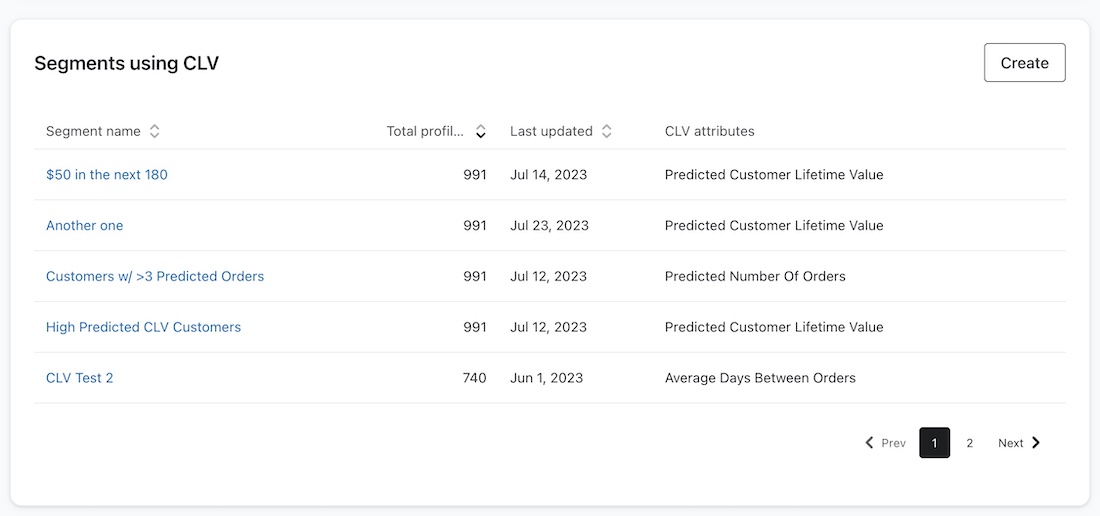This screenshot has height=516, width=1100.
Task: Click the CLV attributes column header
Action: 710,131
